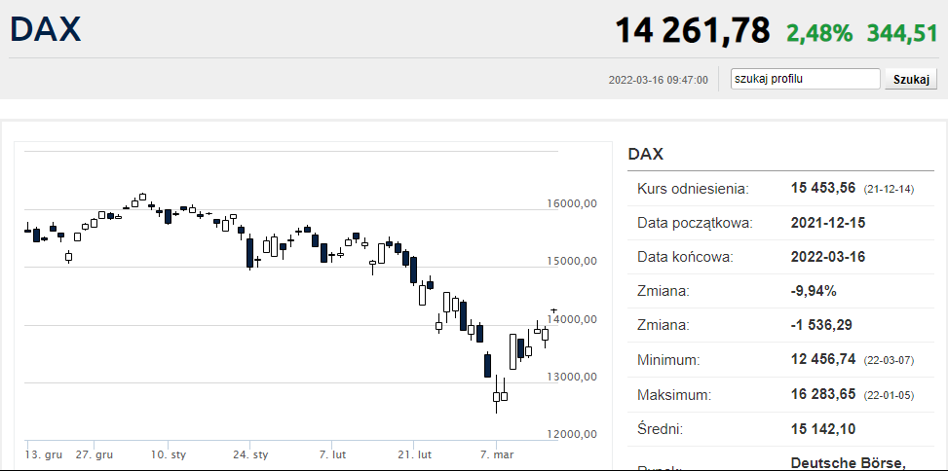Click the DAX heading above the statistics table
Image resolution: width=948 pixels, height=471 pixels.
tap(646, 154)
